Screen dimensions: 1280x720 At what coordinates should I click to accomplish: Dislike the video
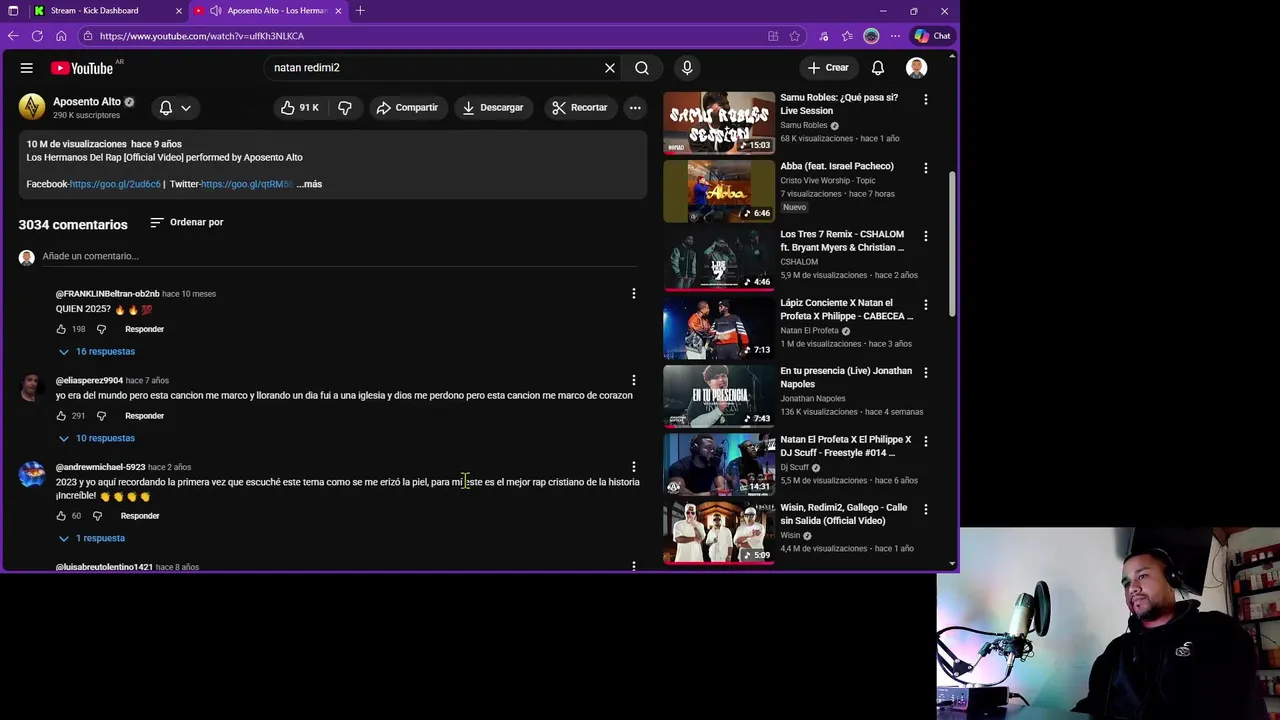pos(345,107)
